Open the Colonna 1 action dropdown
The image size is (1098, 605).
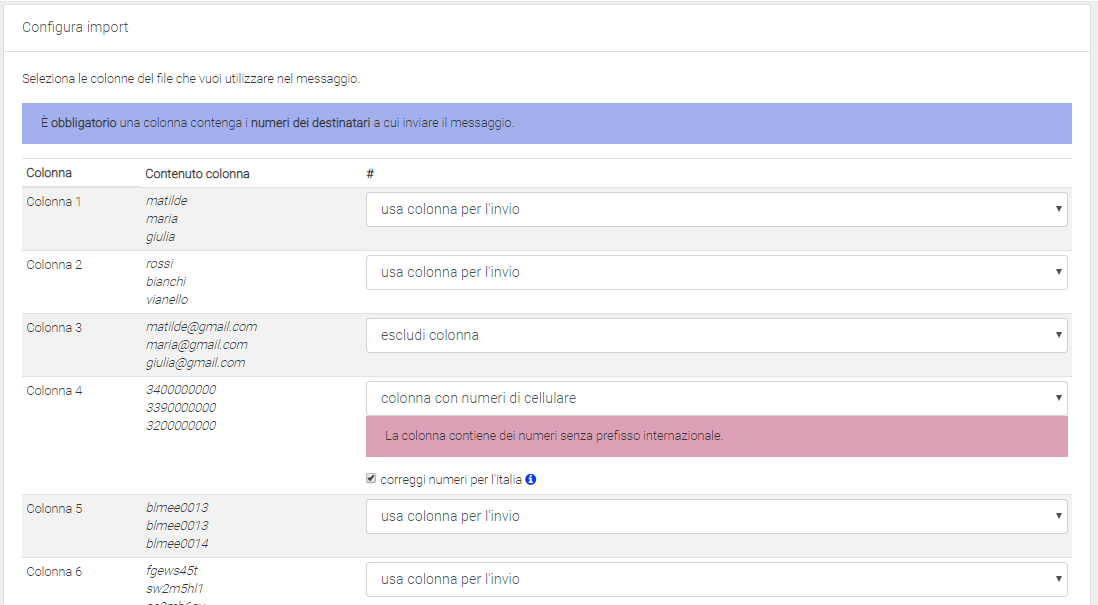pos(716,210)
